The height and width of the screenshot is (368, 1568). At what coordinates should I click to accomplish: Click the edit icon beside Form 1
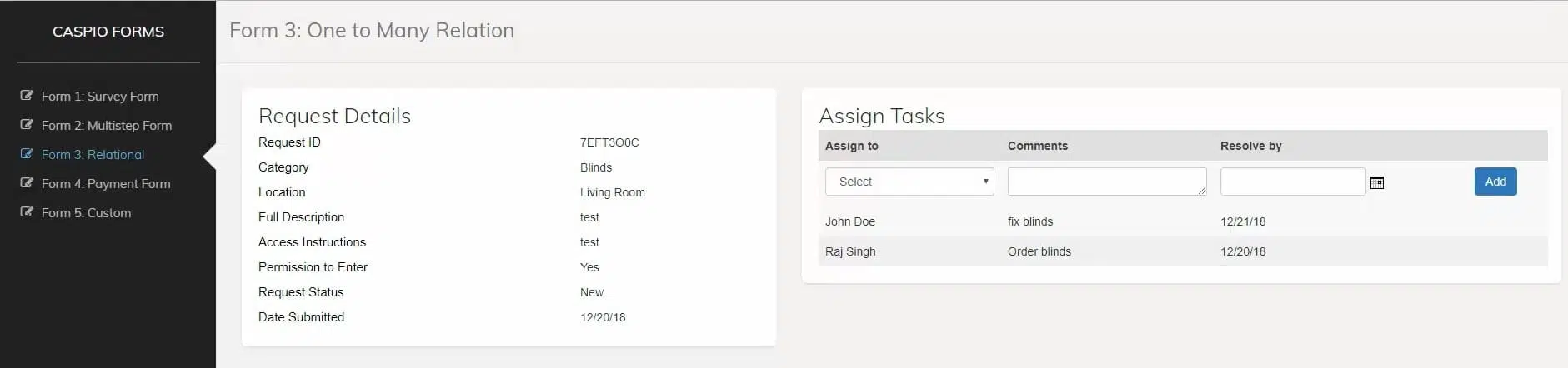click(27, 96)
